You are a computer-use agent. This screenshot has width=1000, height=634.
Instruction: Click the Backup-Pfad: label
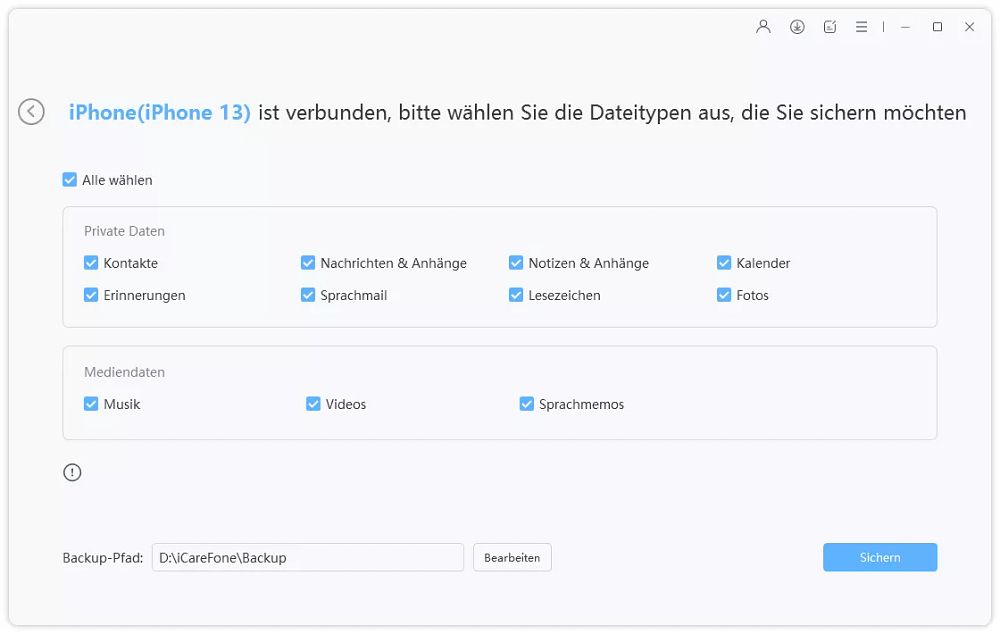103,557
